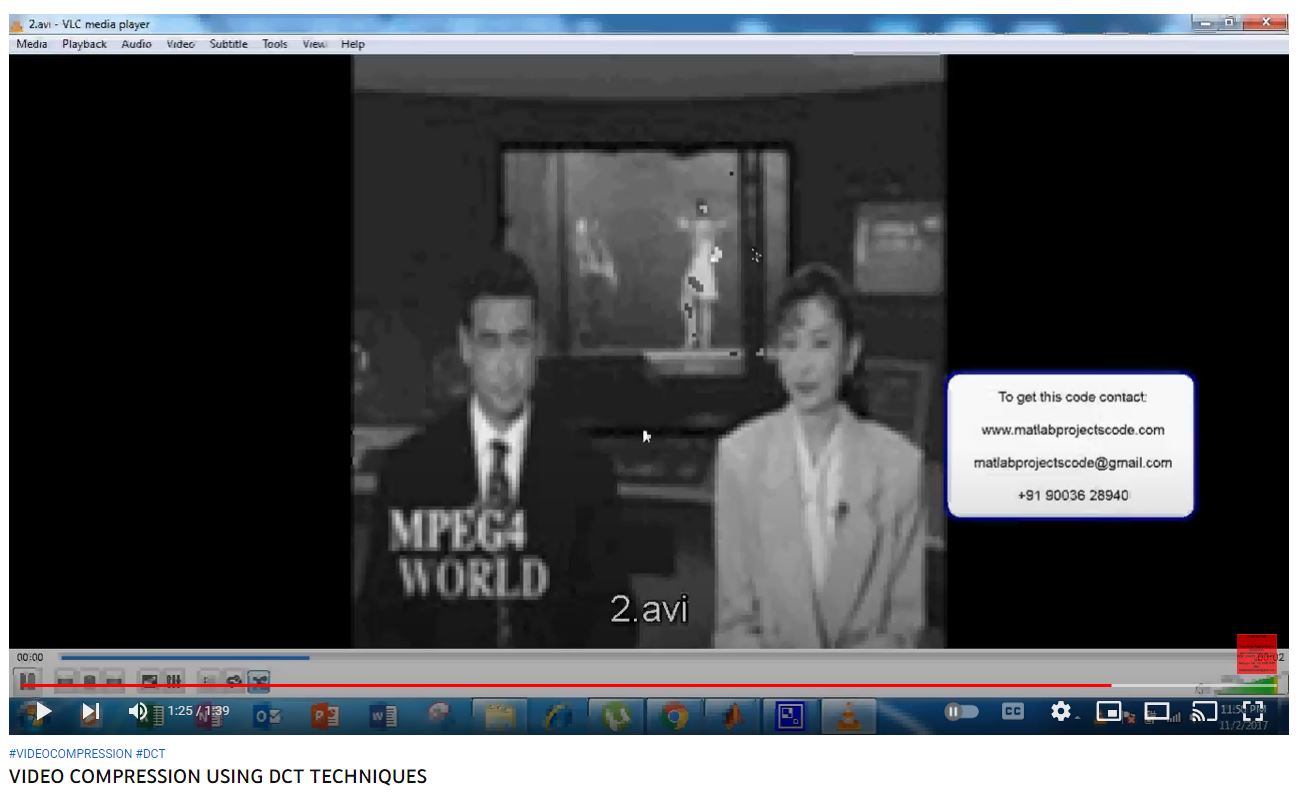The width and height of the screenshot is (1298, 796).
Task: Open YouTube player settings gear
Action: (1061, 712)
